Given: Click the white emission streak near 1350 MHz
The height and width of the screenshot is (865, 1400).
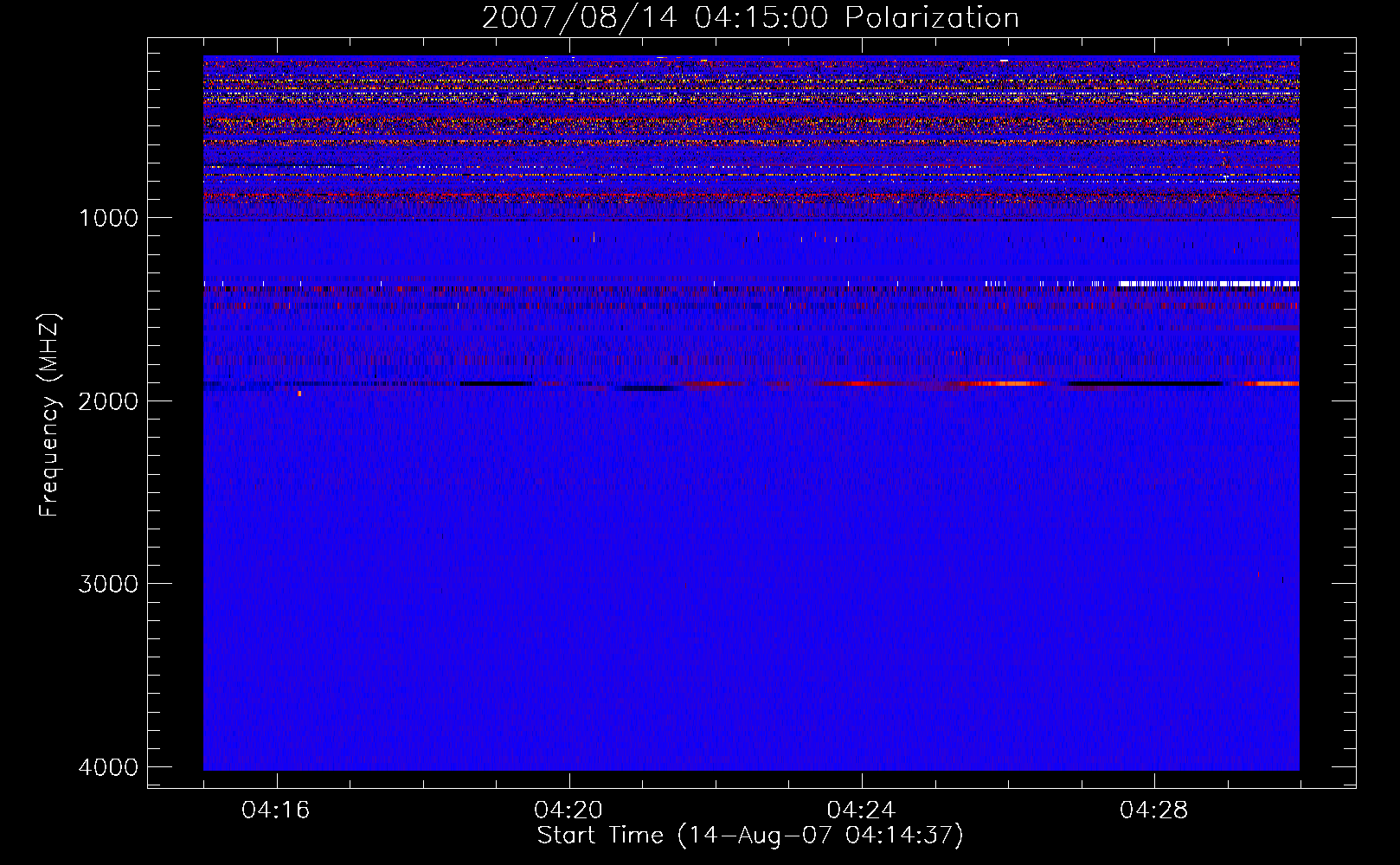Looking at the screenshot, I should click(1208, 283).
